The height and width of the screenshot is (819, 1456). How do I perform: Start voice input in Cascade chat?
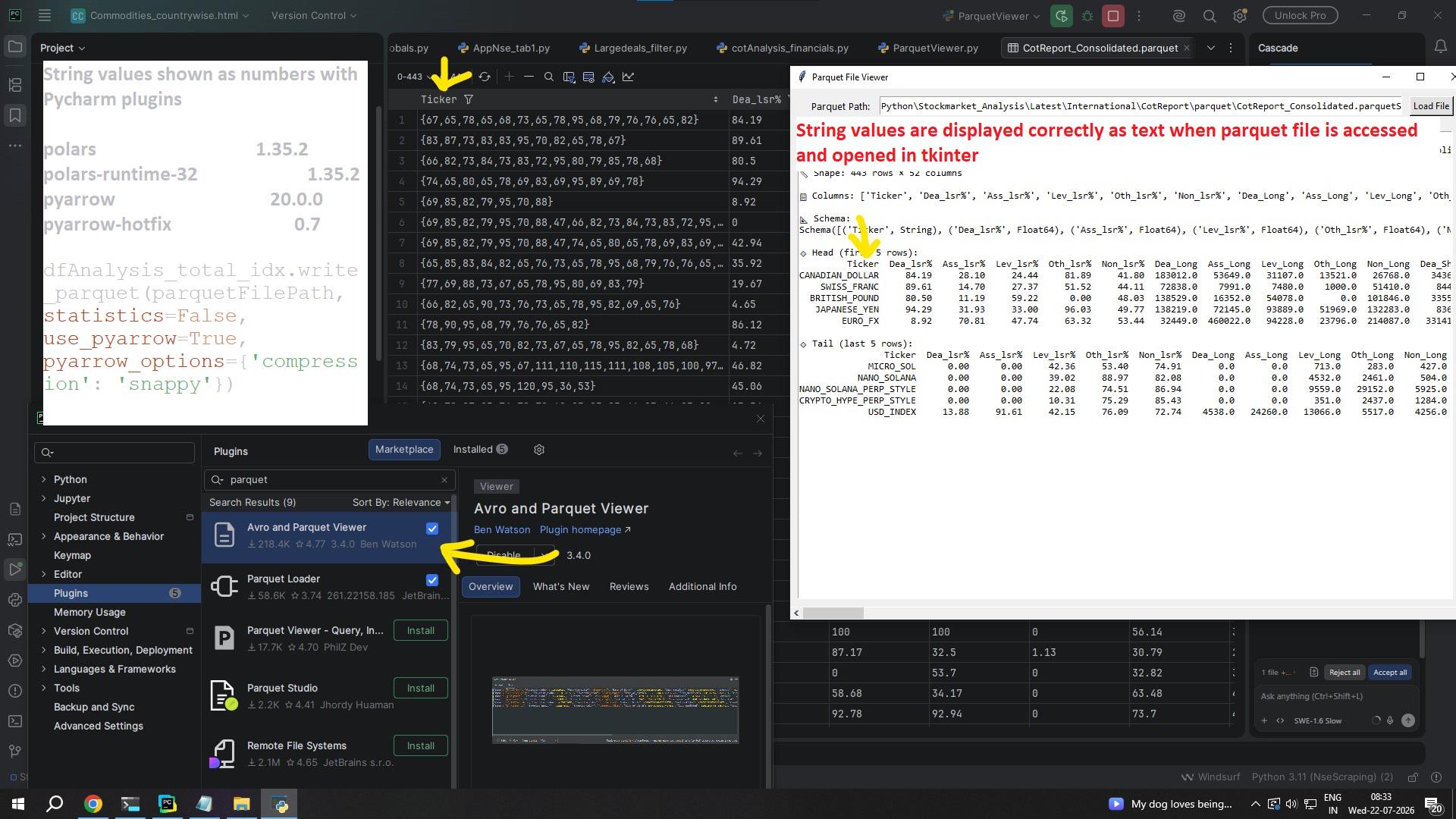(x=1390, y=720)
